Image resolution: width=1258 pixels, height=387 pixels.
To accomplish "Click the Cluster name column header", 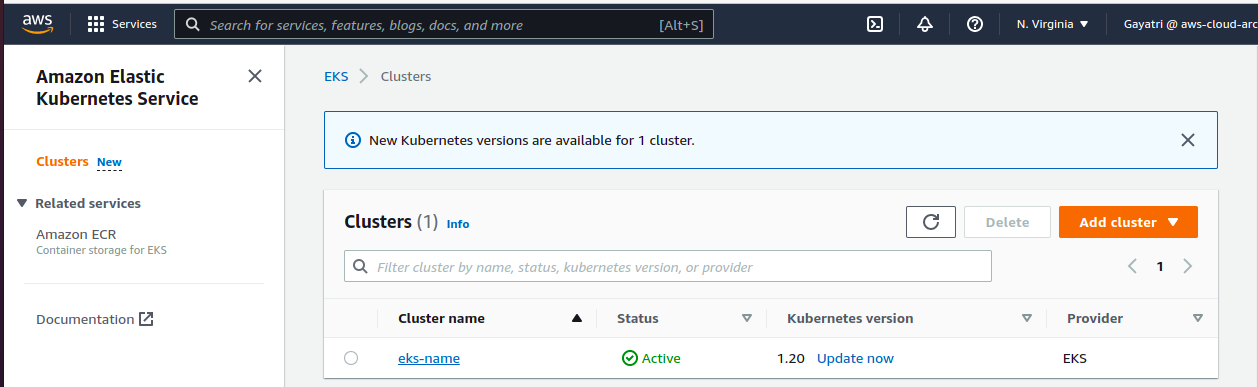I will 441,319.
